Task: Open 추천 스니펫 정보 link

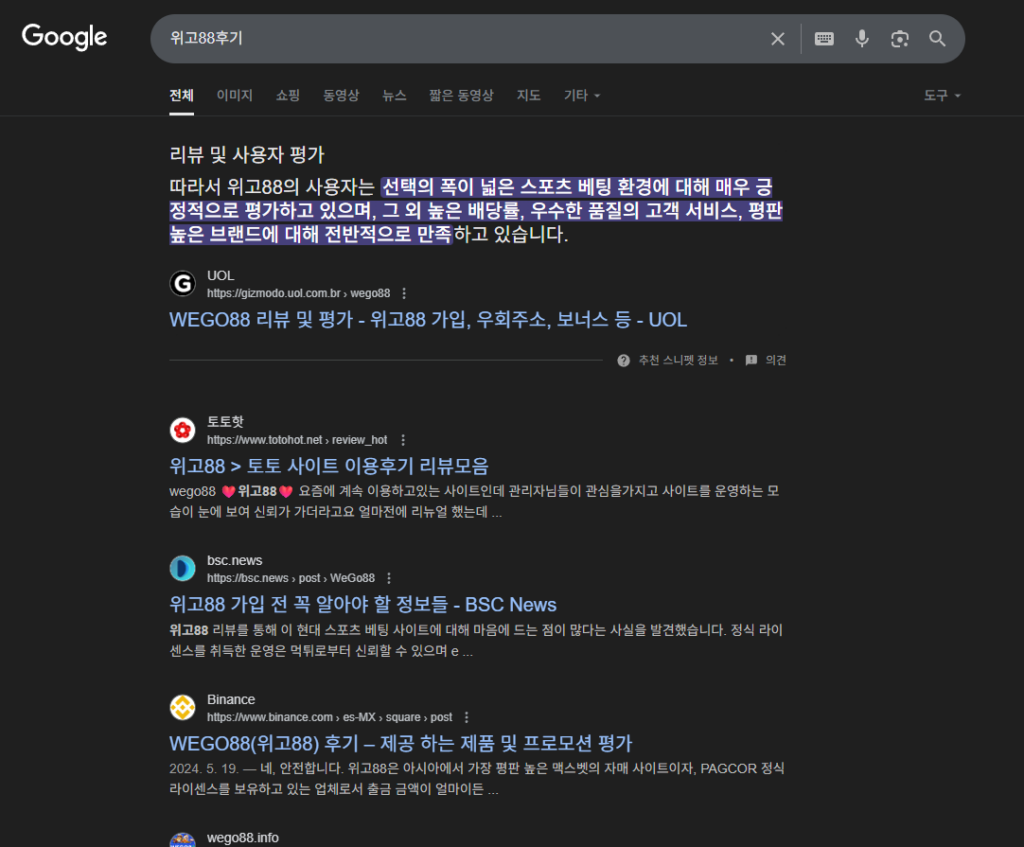Action: coord(678,360)
